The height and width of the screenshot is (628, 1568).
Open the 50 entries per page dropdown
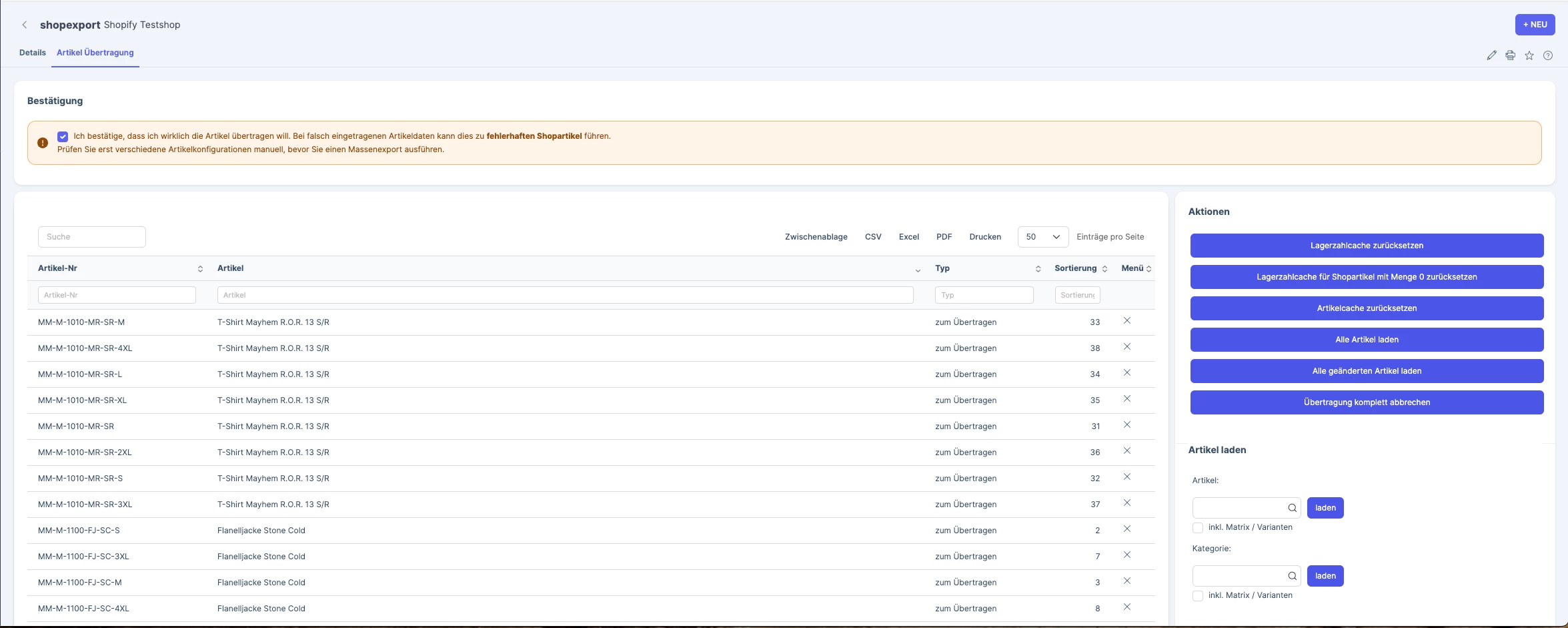tap(1043, 237)
